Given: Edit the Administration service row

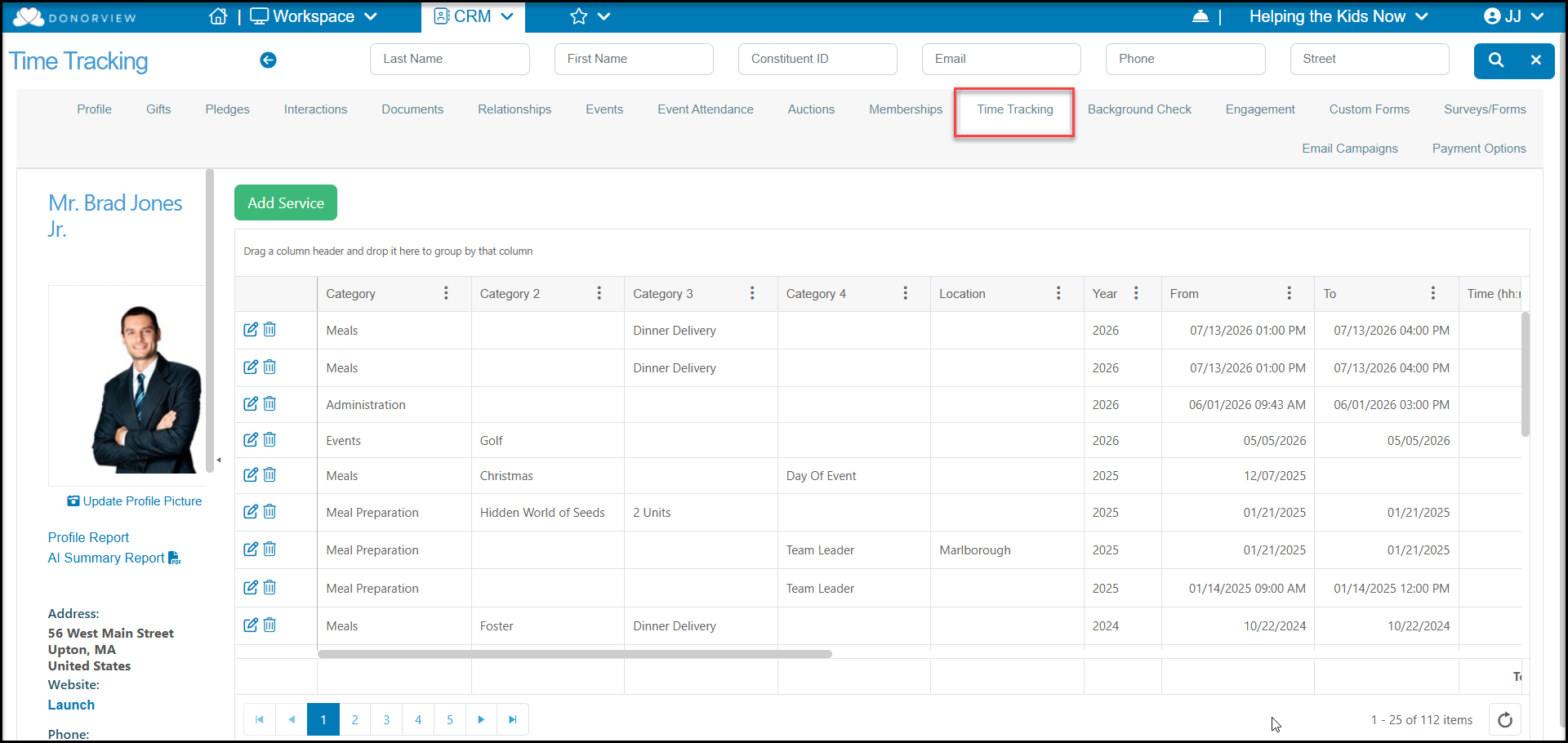Looking at the screenshot, I should (x=251, y=403).
